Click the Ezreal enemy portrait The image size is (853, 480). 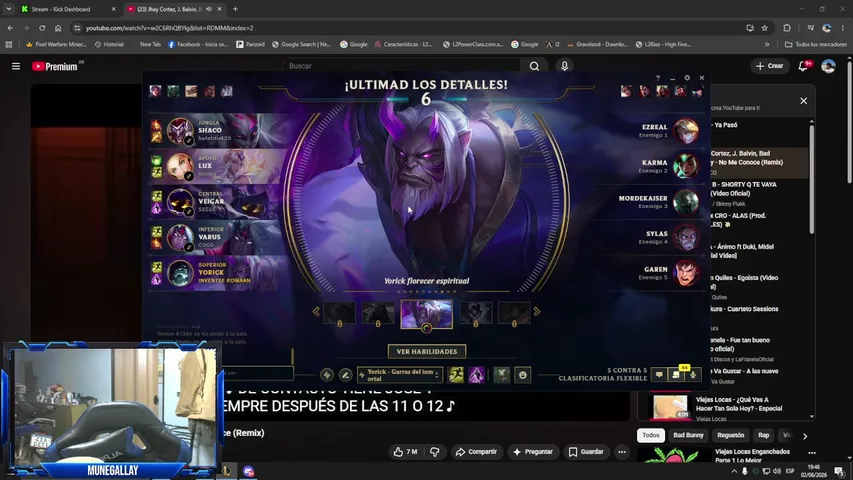(x=686, y=131)
